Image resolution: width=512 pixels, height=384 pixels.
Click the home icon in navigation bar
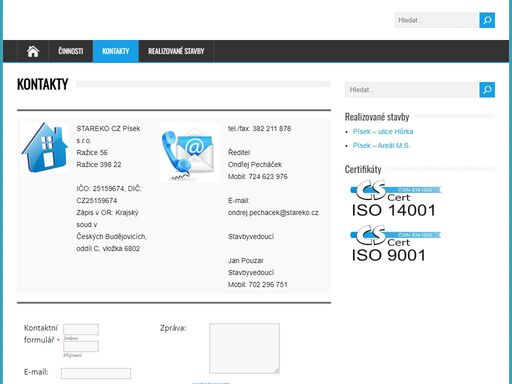tap(33, 51)
